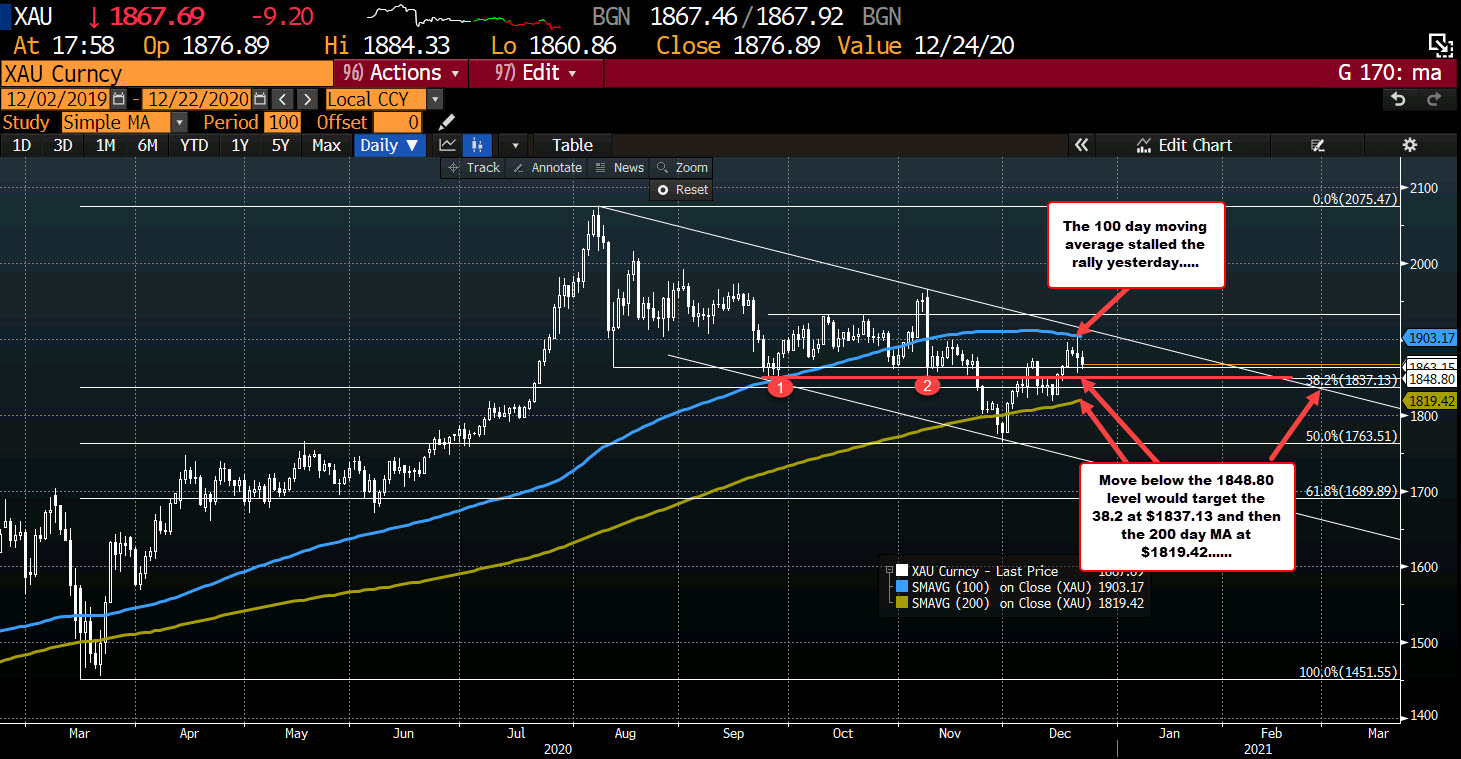Image resolution: width=1461 pixels, height=759 pixels.
Task: Select the Max range tab
Action: tap(326, 145)
